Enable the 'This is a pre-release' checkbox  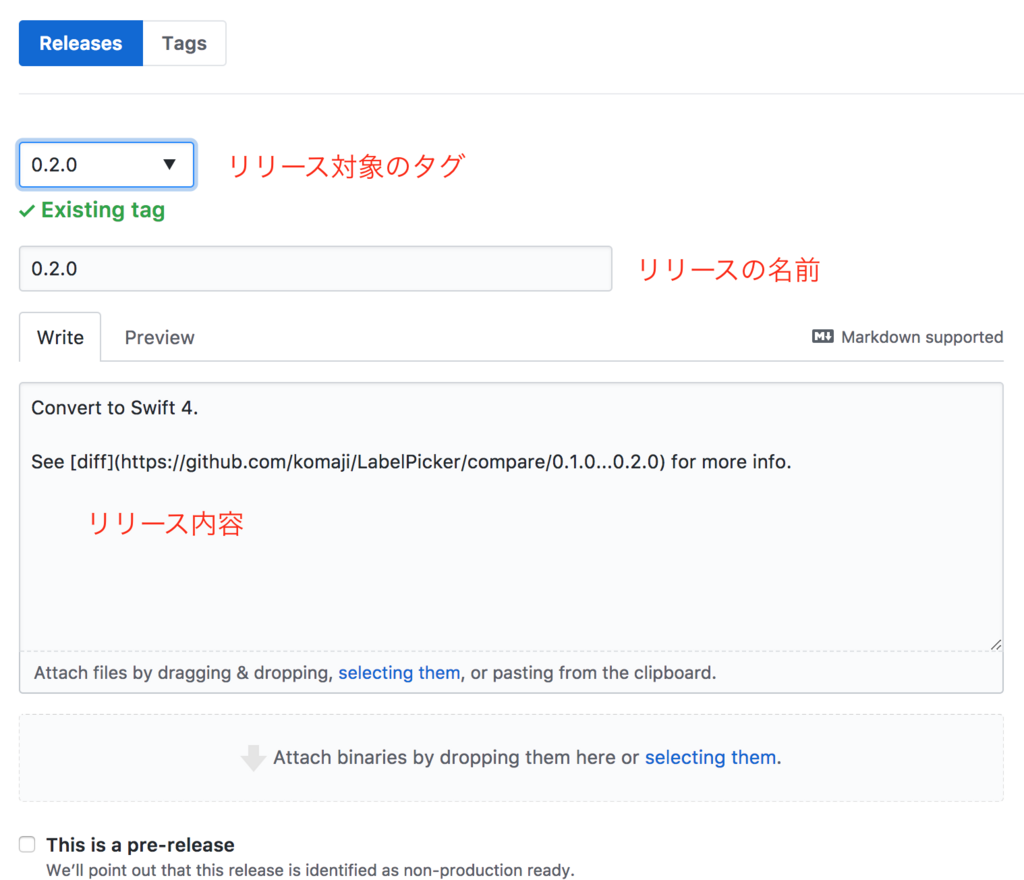[x=27, y=844]
